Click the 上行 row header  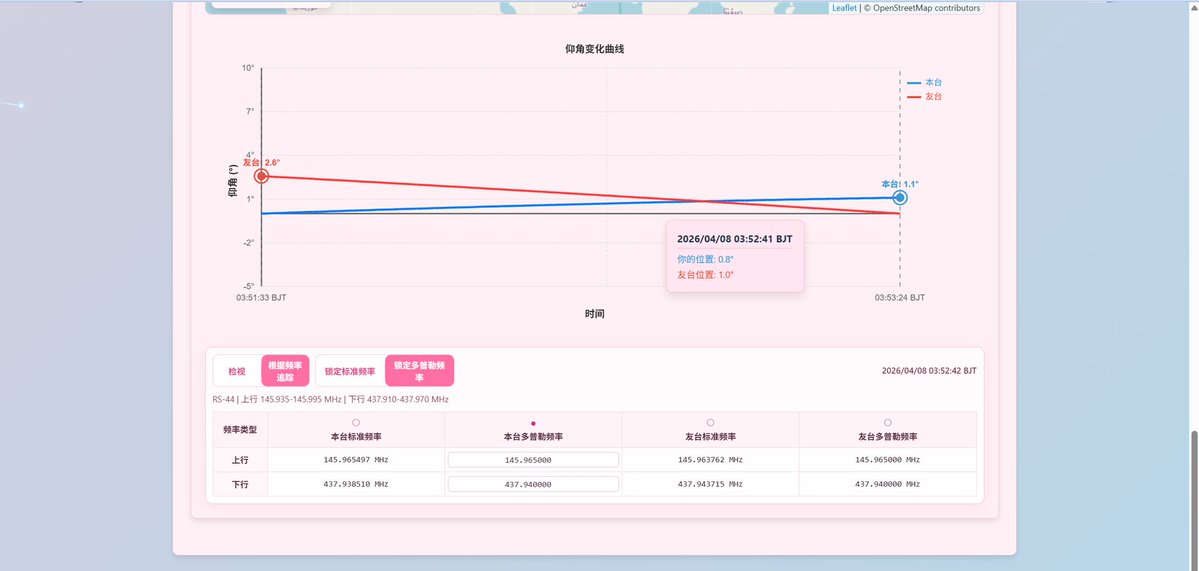[x=240, y=460]
